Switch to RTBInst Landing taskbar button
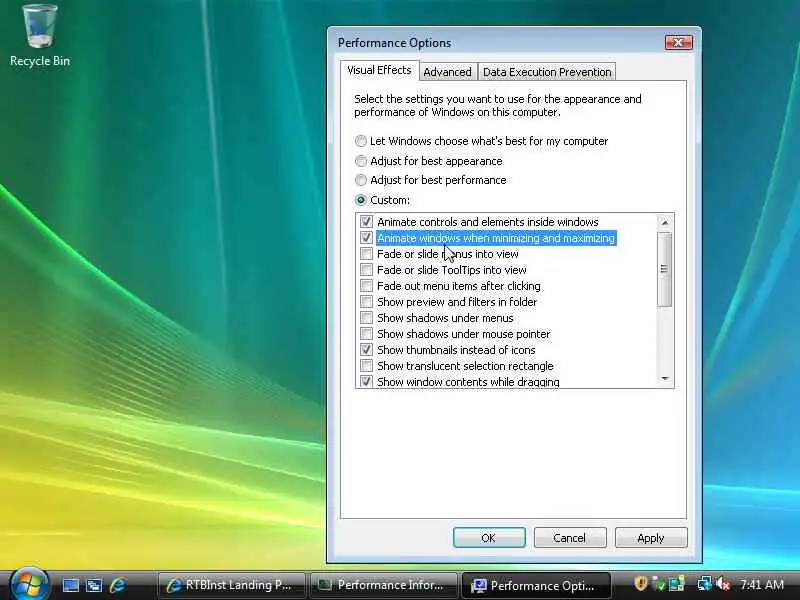Image resolution: width=800 pixels, height=600 pixels. [232, 585]
